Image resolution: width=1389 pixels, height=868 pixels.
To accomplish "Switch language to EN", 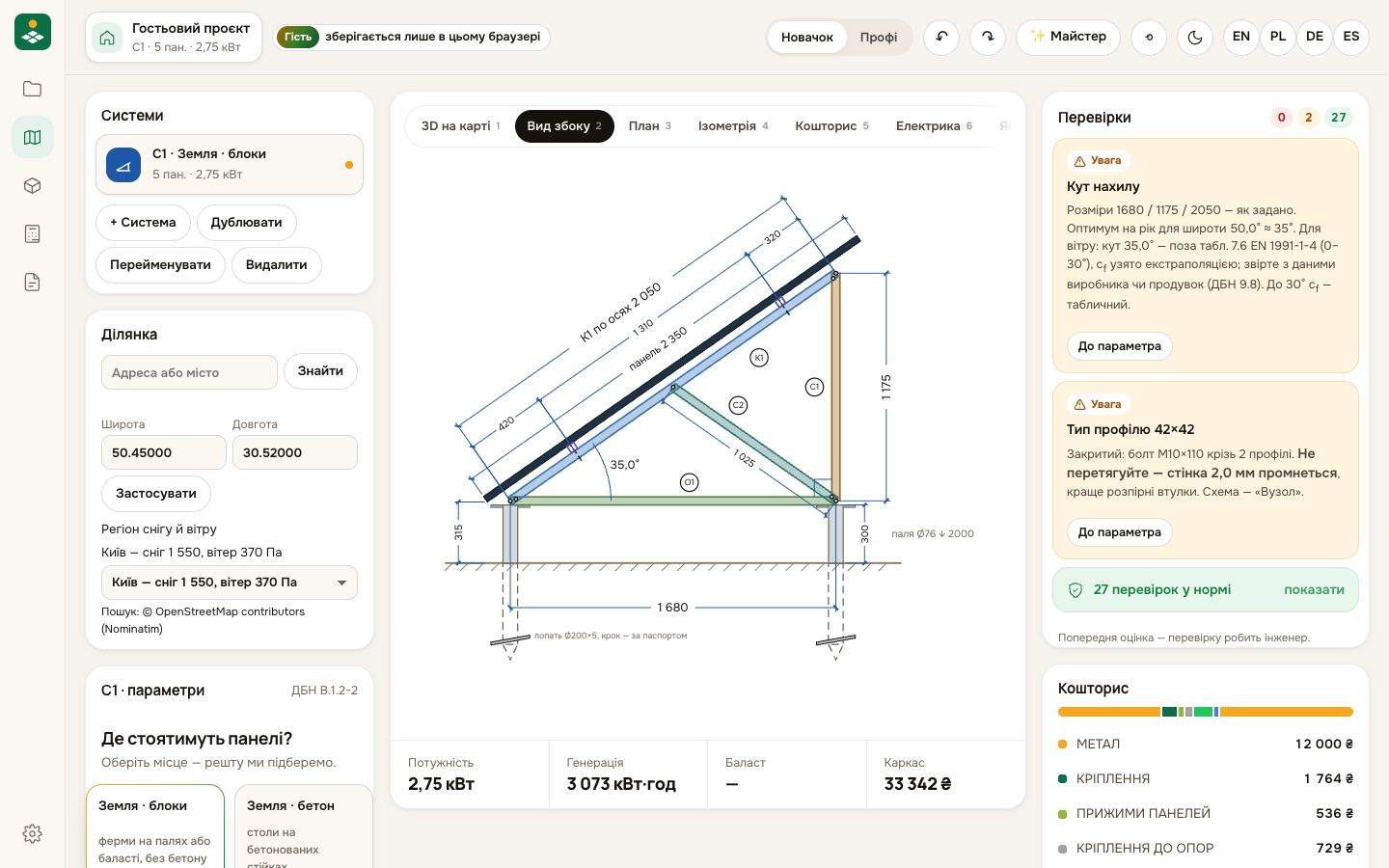I will point(1241,37).
